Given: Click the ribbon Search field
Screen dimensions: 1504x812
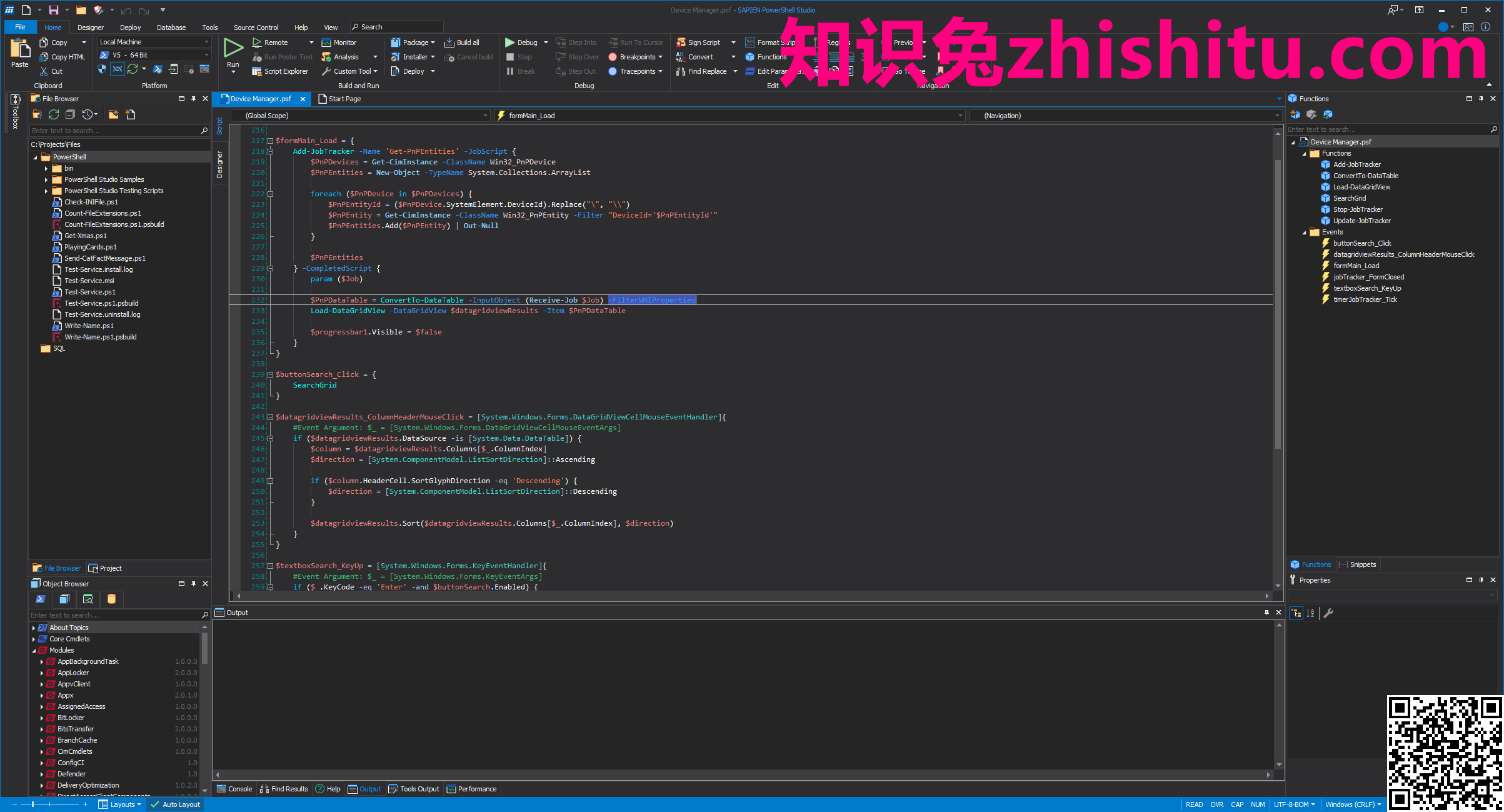Looking at the screenshot, I should click(x=396, y=27).
